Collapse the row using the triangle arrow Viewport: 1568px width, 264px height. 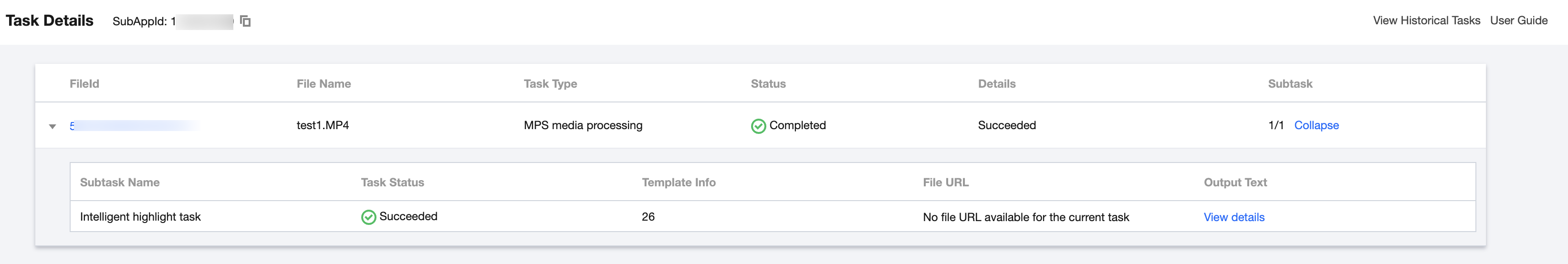(52, 127)
